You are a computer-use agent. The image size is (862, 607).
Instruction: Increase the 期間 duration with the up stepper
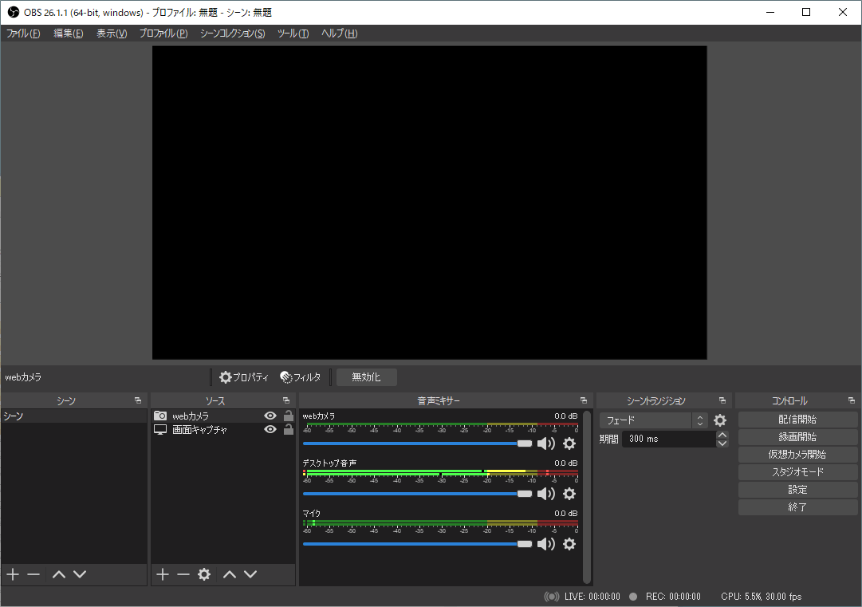point(724,433)
